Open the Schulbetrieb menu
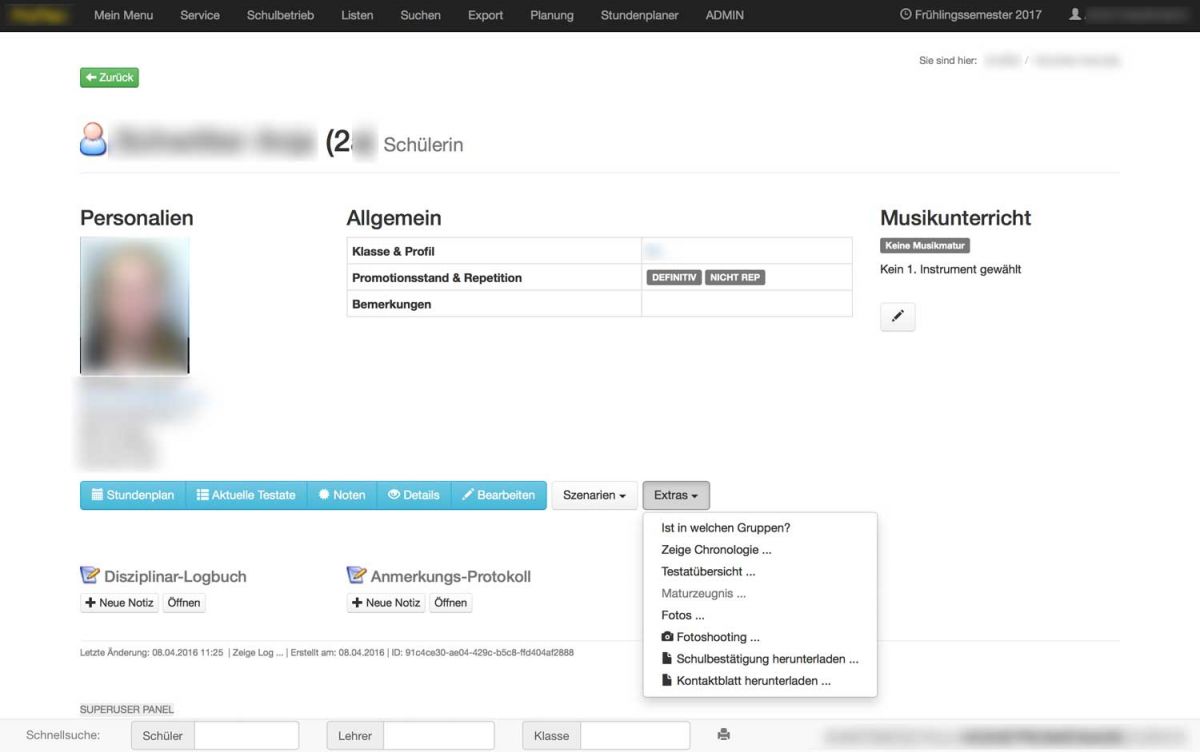 click(280, 15)
